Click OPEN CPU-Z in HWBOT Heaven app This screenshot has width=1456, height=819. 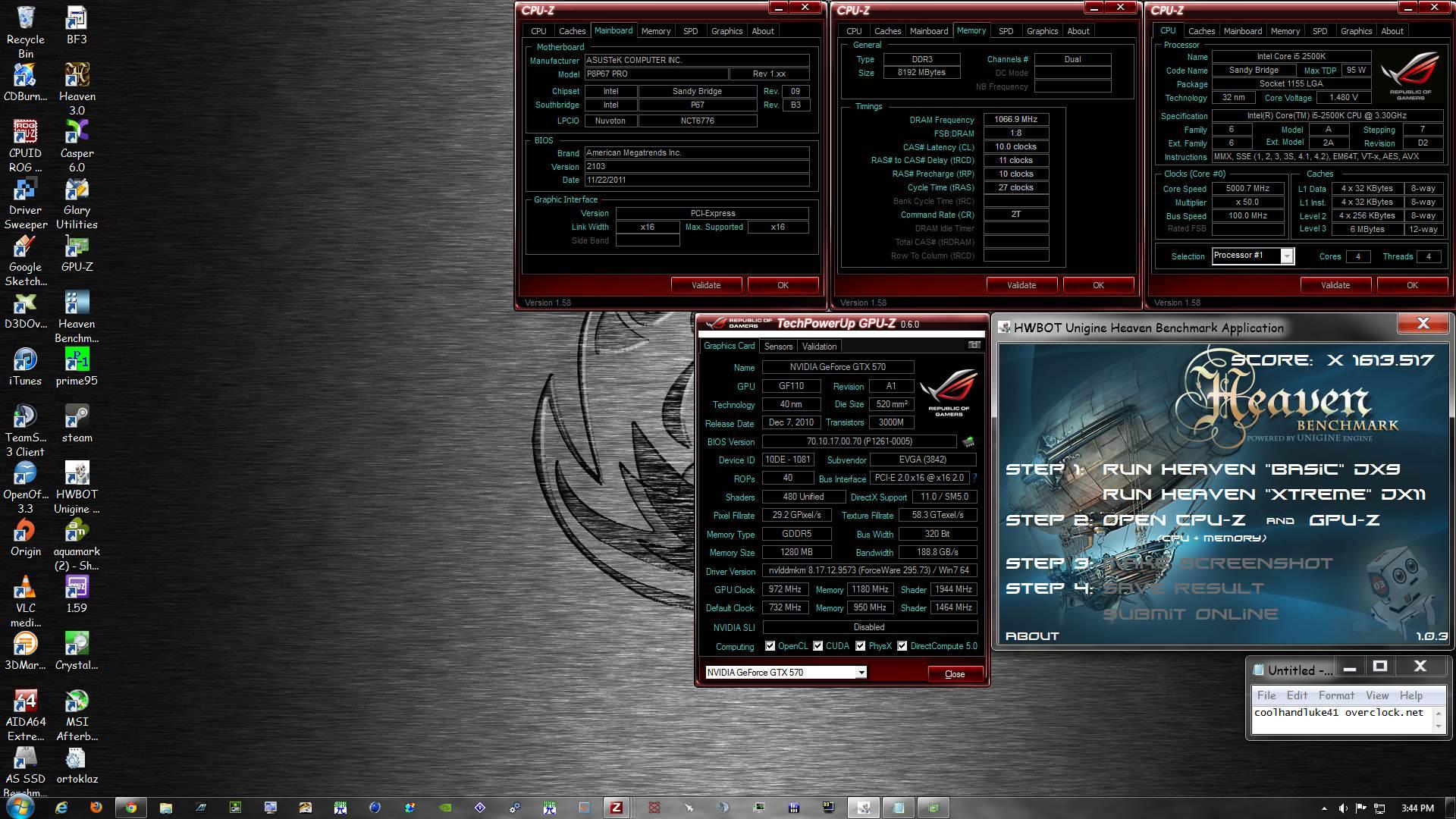(x=1174, y=520)
